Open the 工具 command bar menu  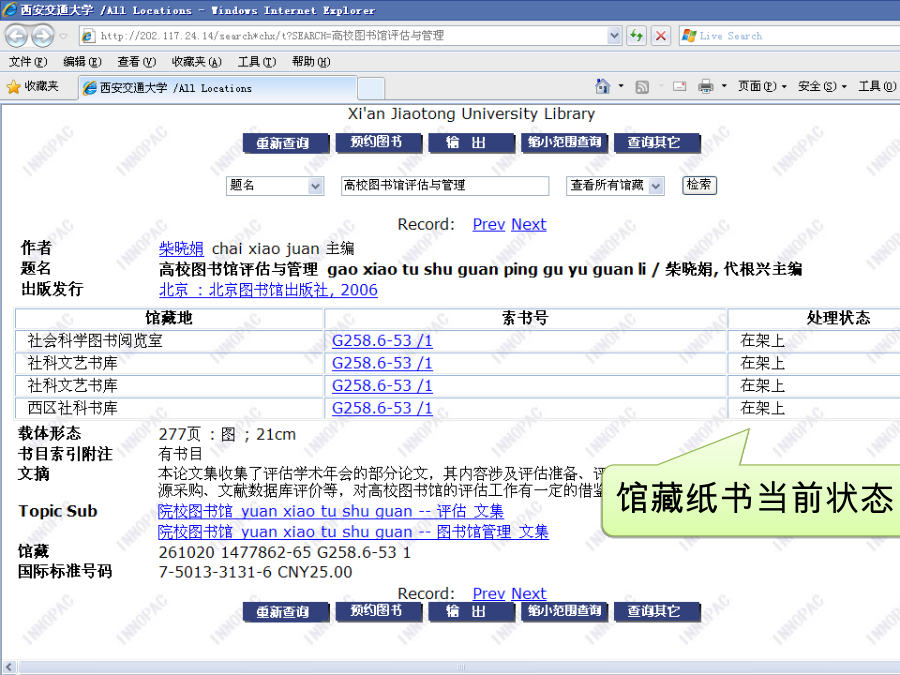tap(877, 86)
